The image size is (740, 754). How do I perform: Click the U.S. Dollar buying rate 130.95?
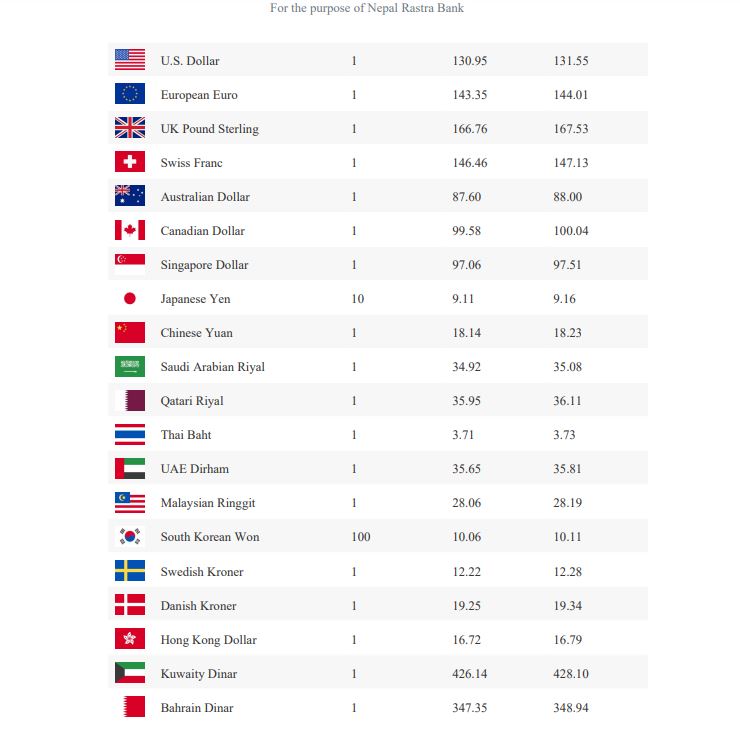(x=470, y=61)
